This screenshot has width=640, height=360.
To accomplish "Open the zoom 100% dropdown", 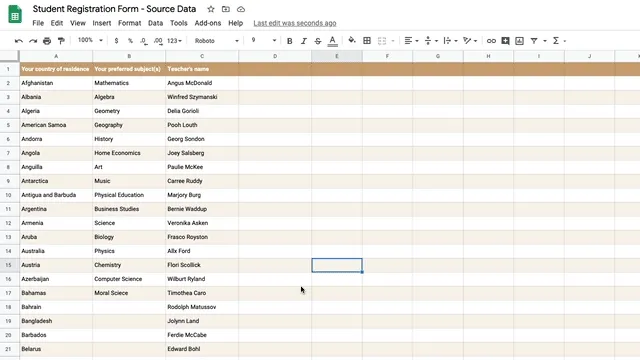I will coord(90,40).
